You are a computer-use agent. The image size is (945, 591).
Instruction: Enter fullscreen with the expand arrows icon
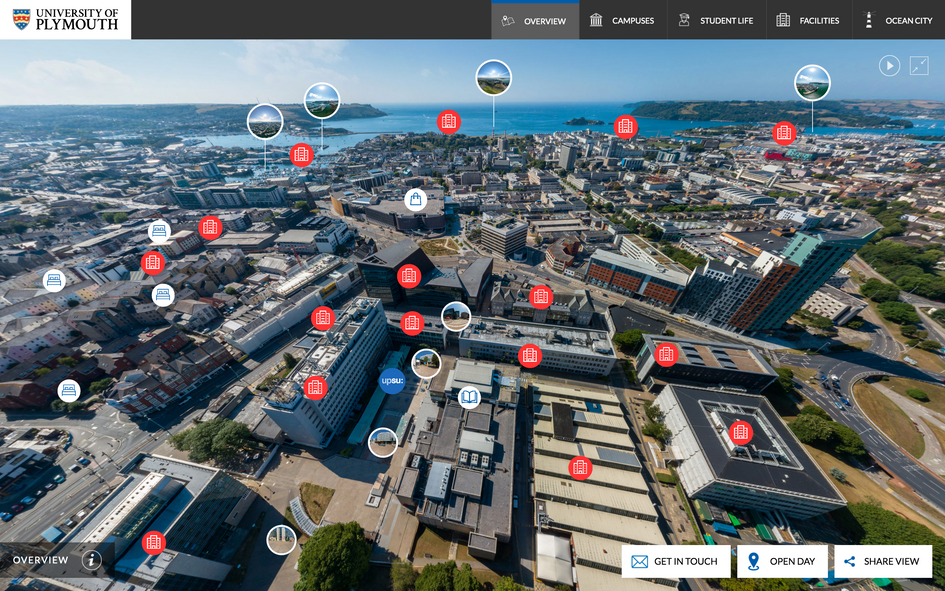tap(919, 65)
